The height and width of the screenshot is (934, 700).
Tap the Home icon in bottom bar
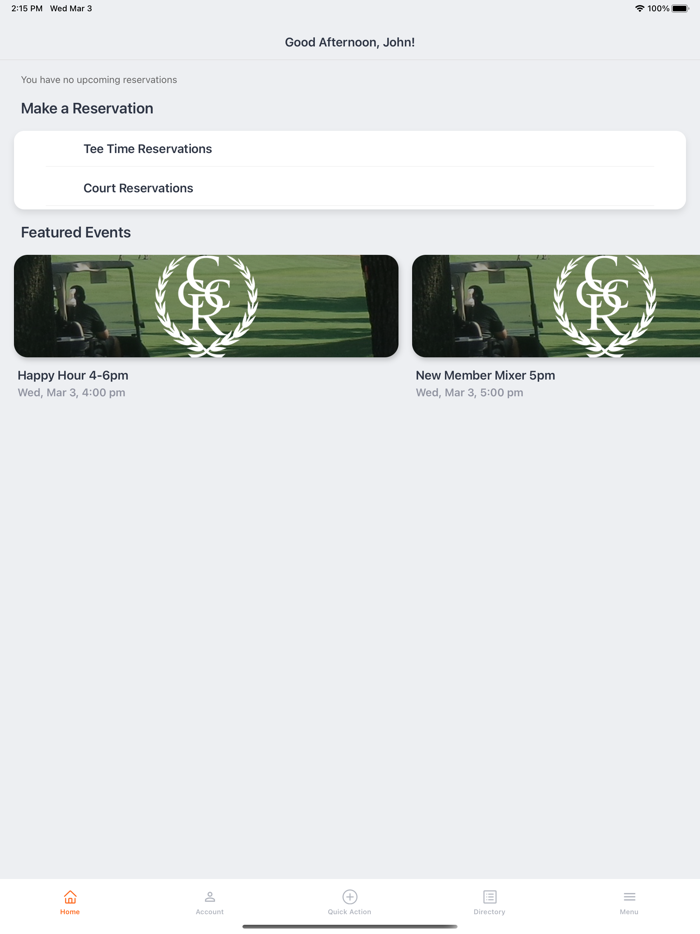70,897
